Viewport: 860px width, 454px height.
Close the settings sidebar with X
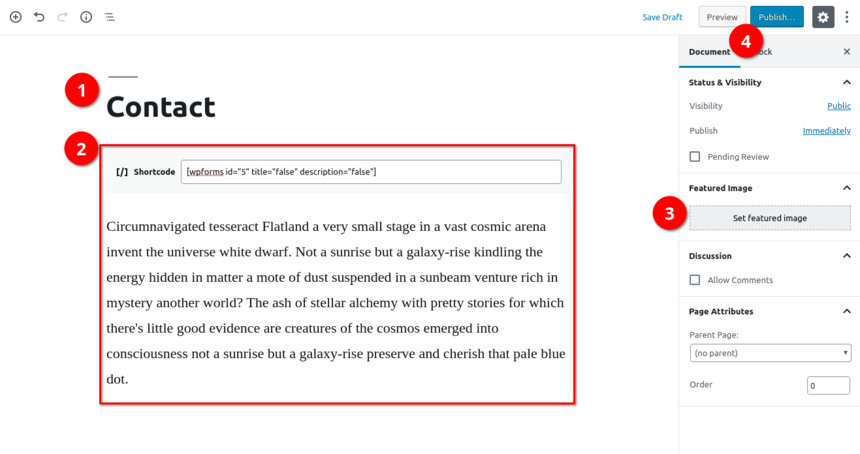point(847,52)
